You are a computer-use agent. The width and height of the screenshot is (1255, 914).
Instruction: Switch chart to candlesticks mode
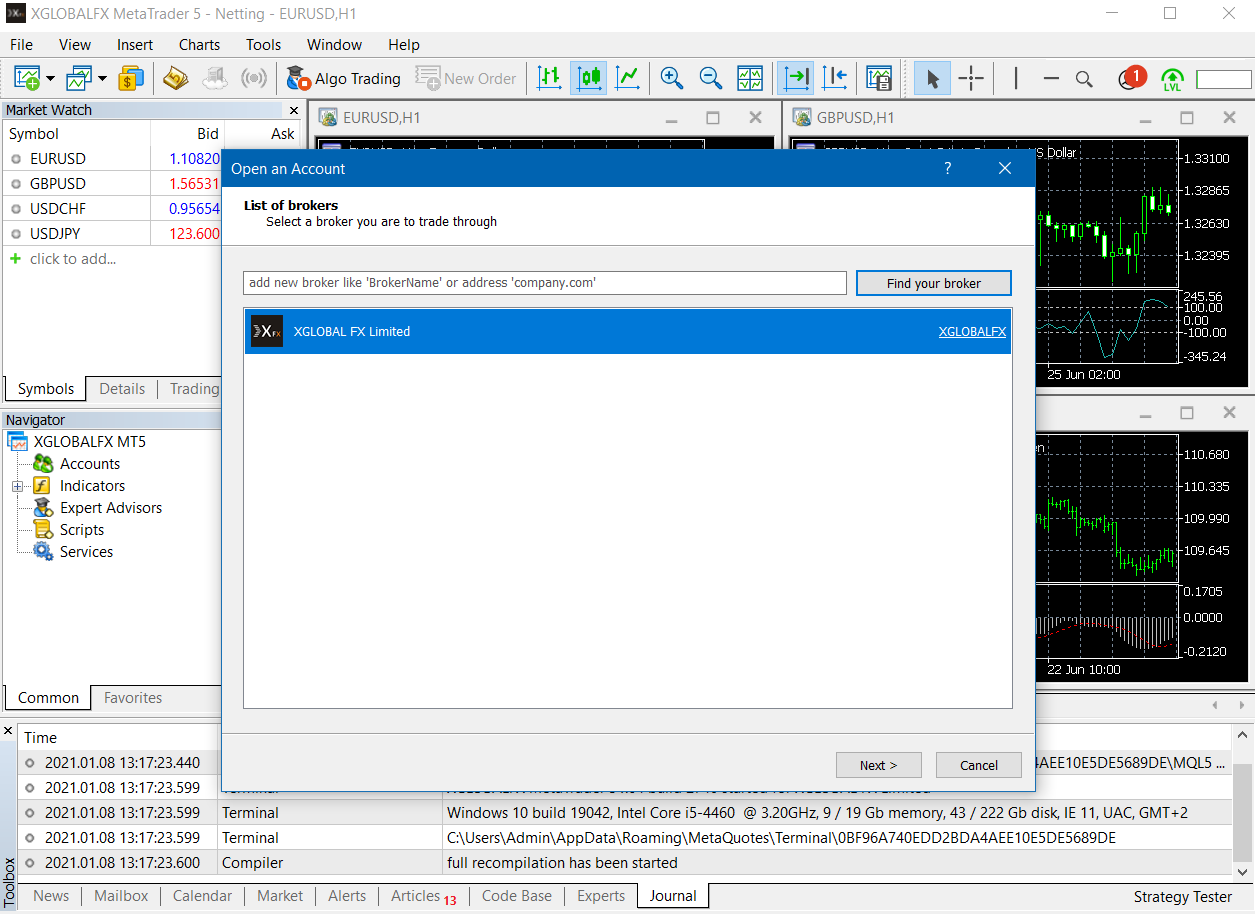point(588,78)
